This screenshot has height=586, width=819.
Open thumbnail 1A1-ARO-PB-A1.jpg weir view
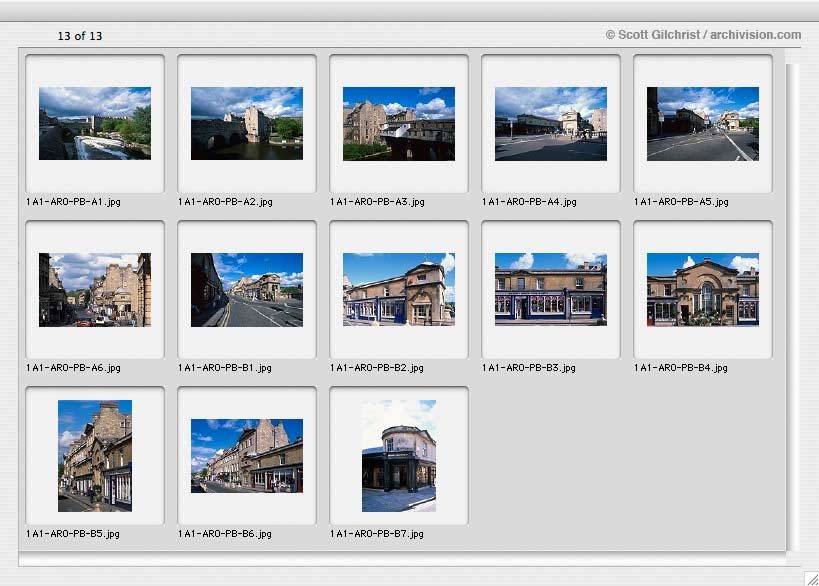point(95,123)
